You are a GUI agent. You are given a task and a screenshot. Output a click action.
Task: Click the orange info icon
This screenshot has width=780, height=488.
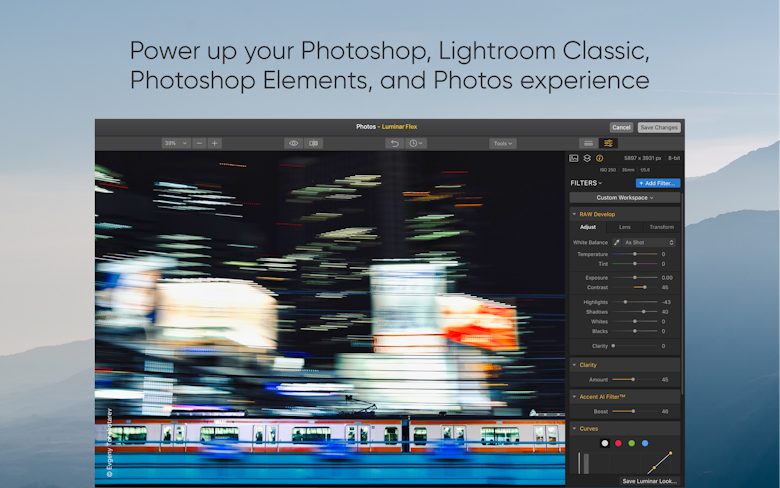599,158
